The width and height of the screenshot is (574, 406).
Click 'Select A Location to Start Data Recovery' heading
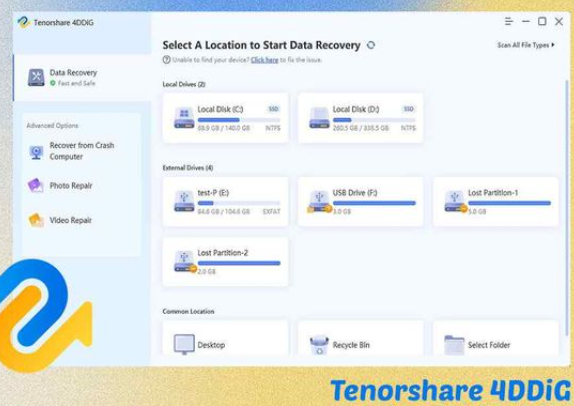(x=261, y=45)
